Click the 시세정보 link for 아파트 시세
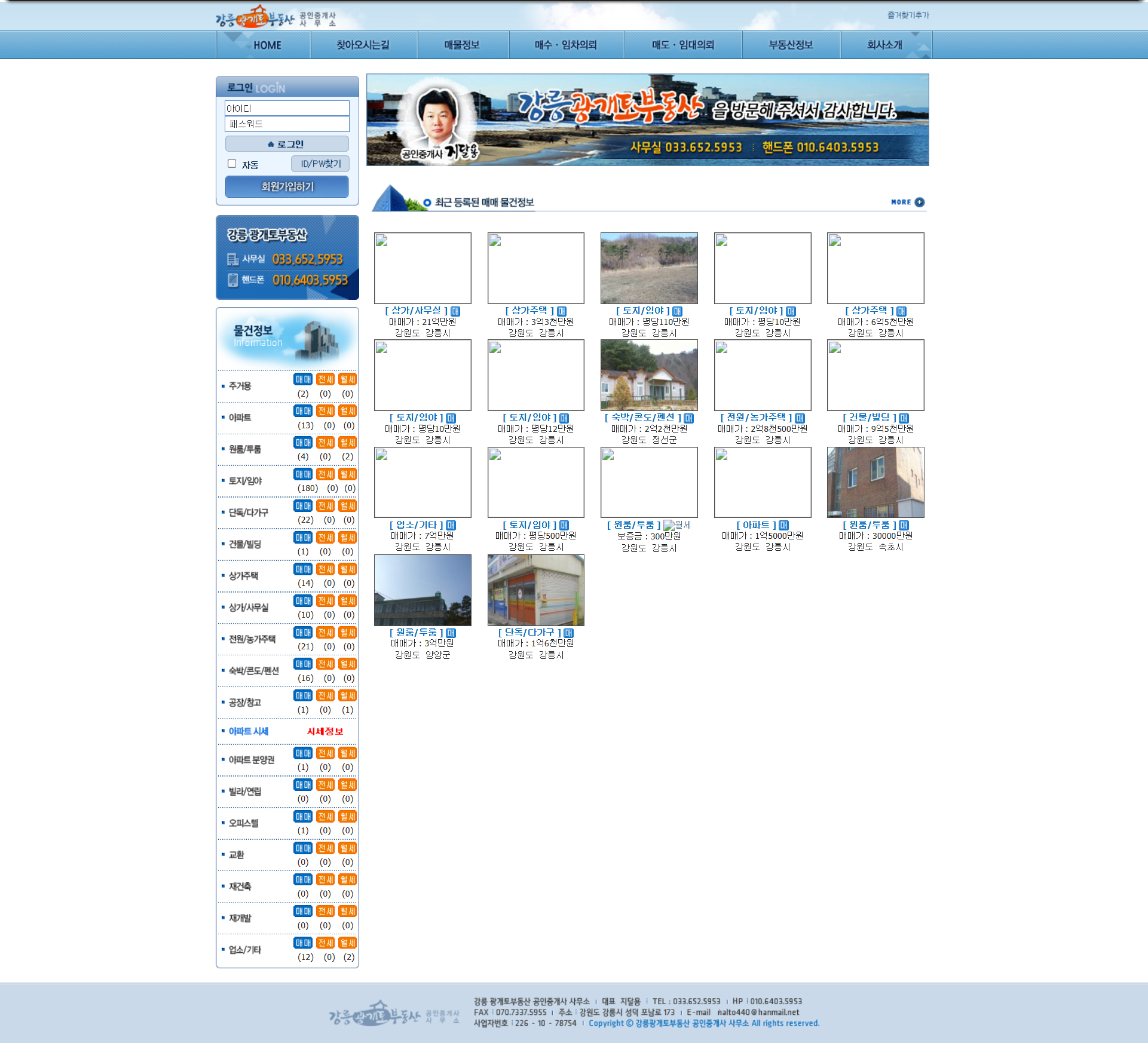Image resolution: width=1148 pixels, height=1043 pixels. pos(325,731)
